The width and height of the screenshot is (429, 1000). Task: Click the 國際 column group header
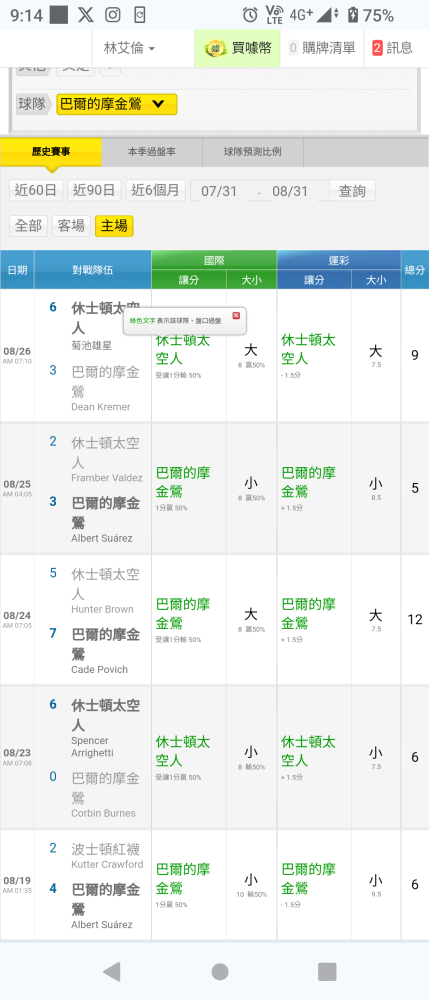(214, 260)
